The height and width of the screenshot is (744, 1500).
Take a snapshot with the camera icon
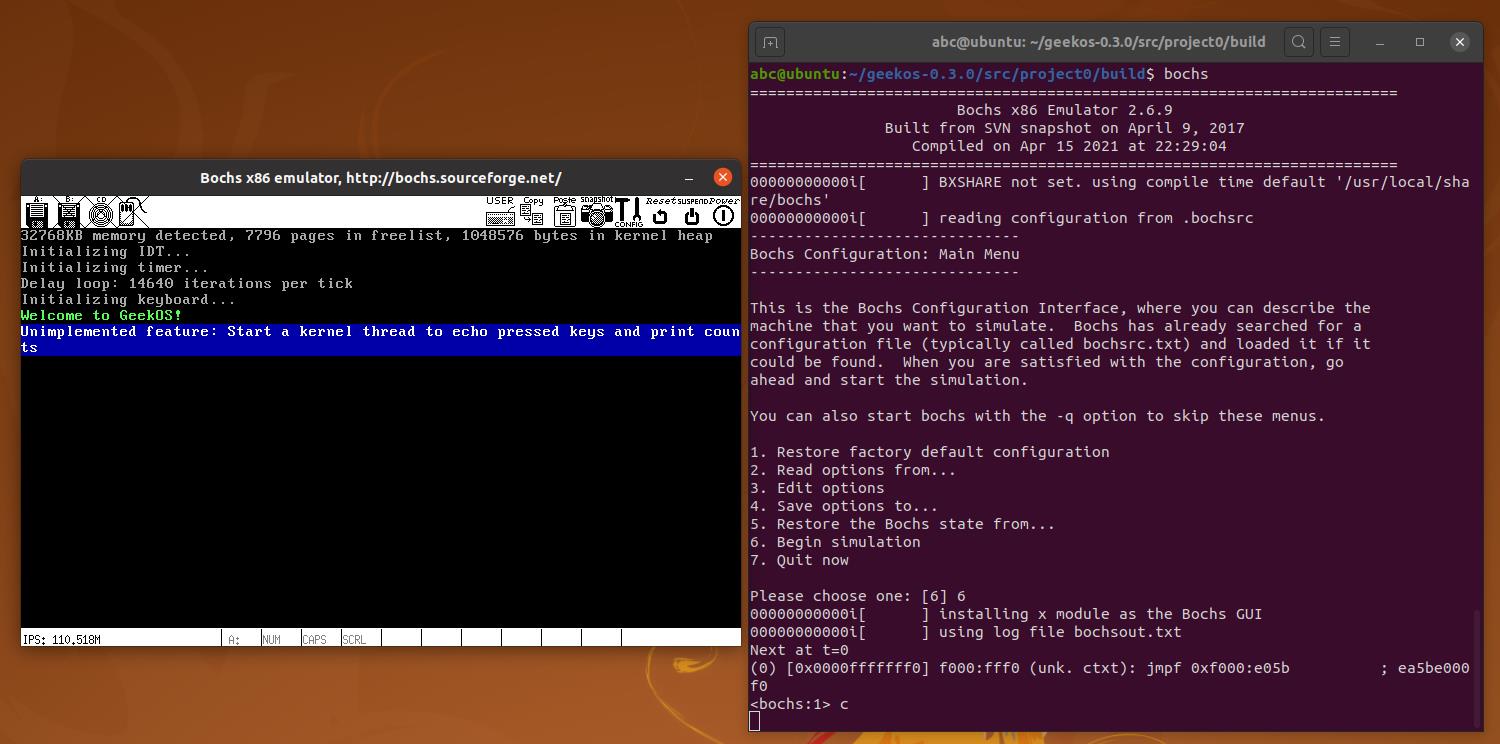pyautogui.click(x=596, y=212)
